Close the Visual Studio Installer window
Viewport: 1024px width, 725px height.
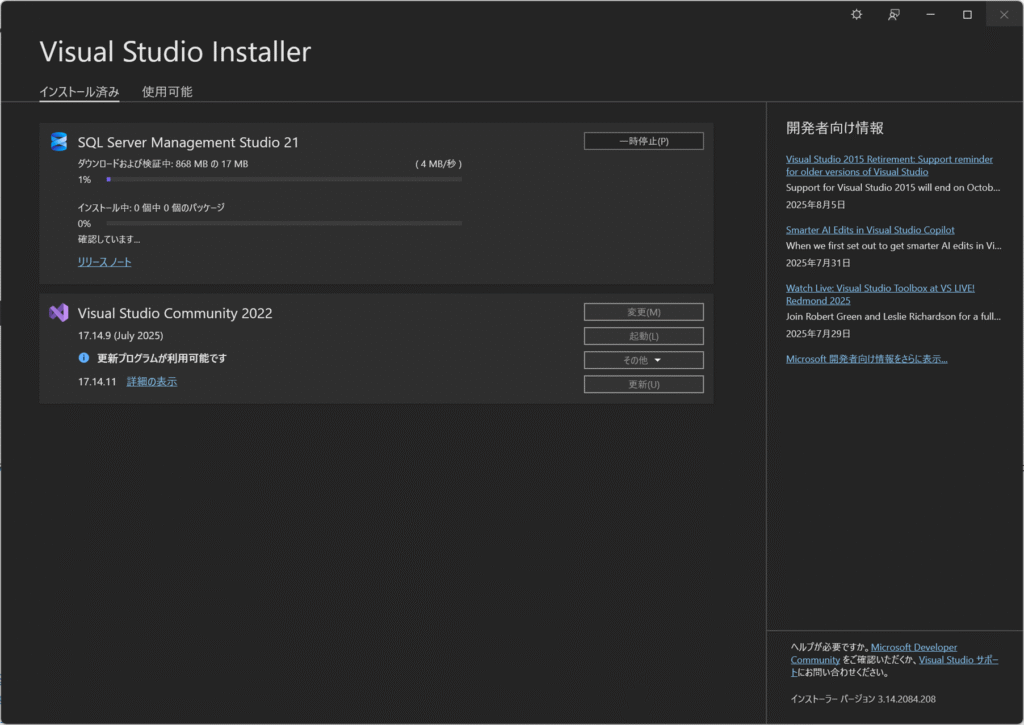[1004, 14]
